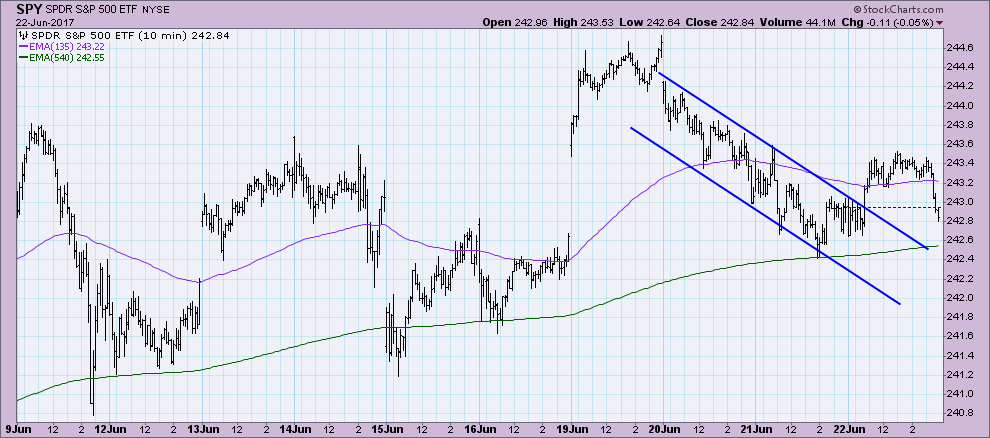Click the 20Jun date axis label
Viewport: 990px width, 438px height.
pyautogui.click(x=664, y=429)
